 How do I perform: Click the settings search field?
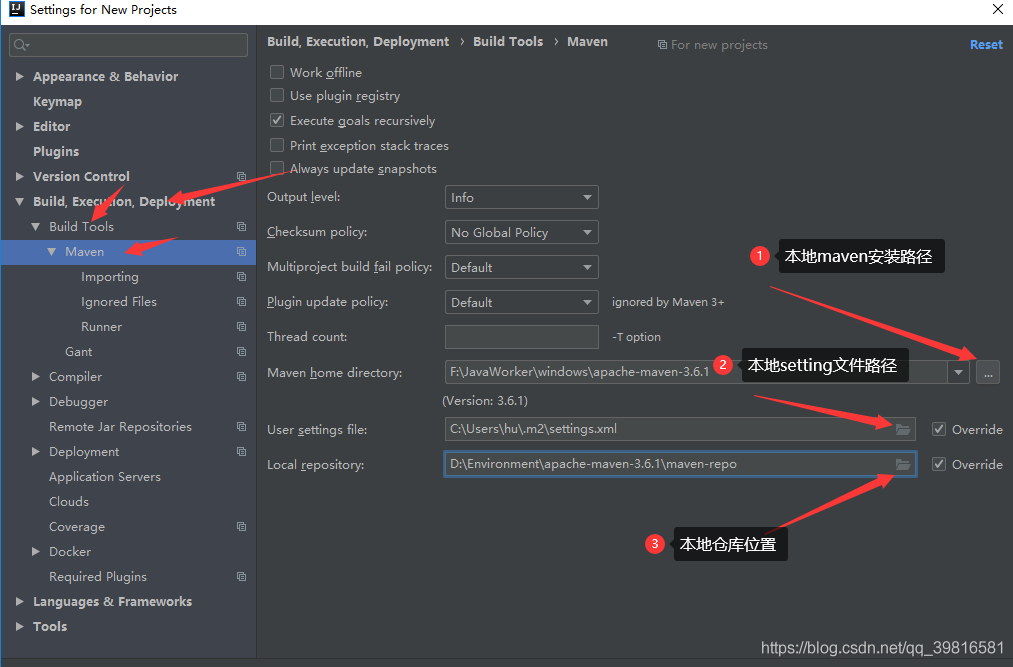[x=129, y=45]
